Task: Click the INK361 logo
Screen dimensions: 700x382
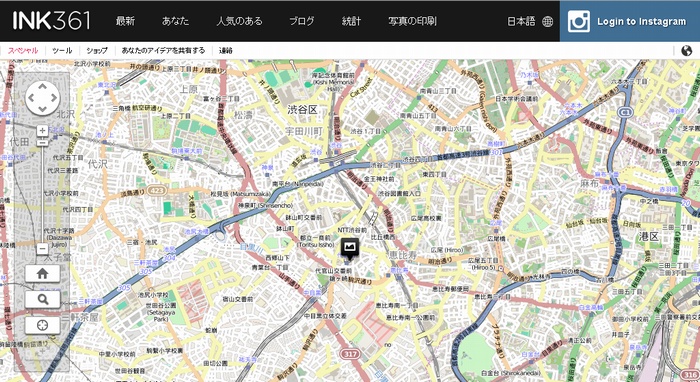Action: [51, 21]
